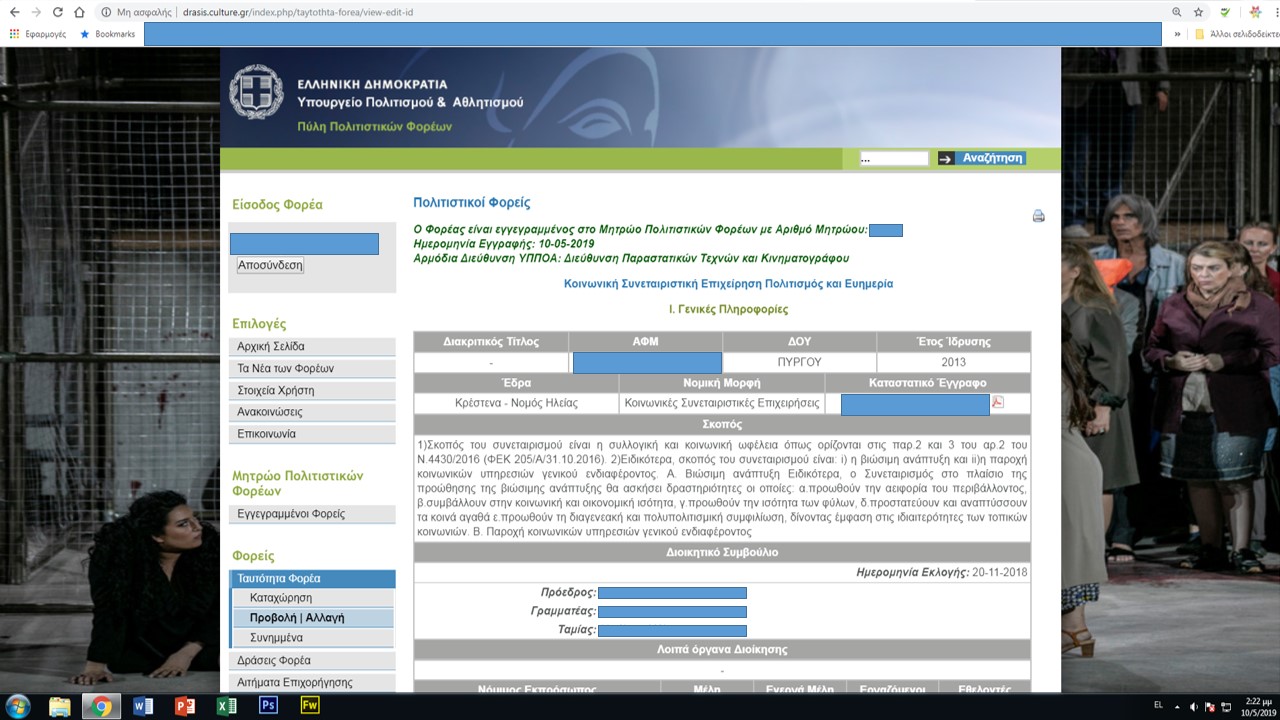
Task: Bookmark this page with the star icon
Action: point(1198,12)
